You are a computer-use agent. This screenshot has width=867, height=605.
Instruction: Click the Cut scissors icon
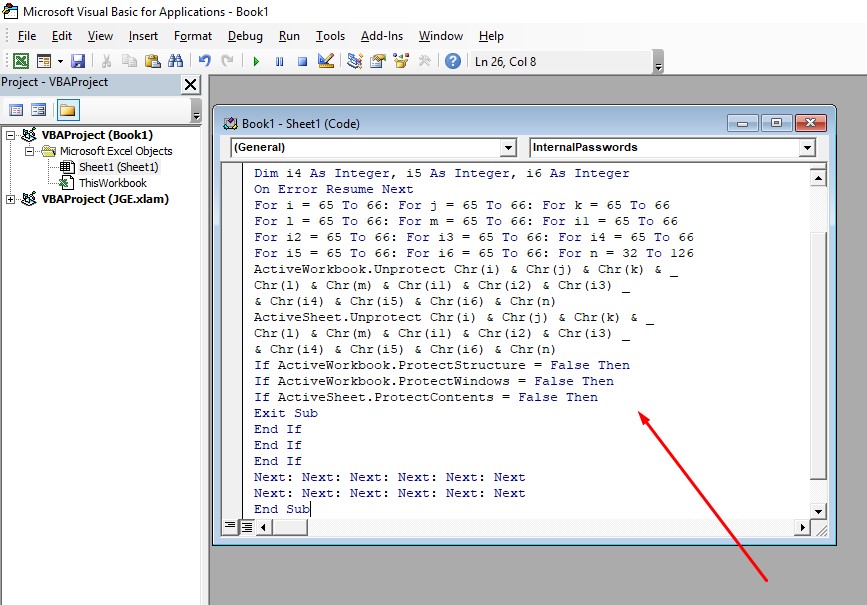pyautogui.click(x=106, y=61)
